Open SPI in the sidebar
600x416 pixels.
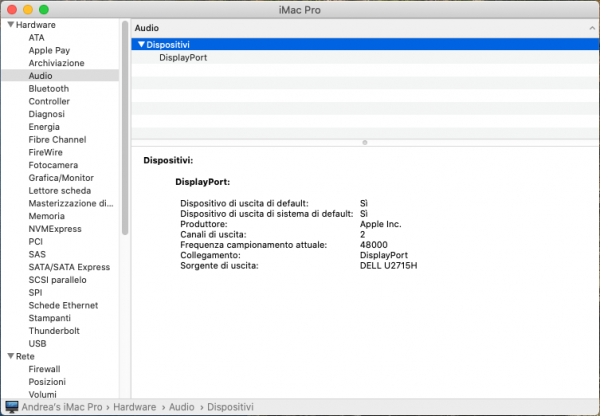tap(35, 292)
